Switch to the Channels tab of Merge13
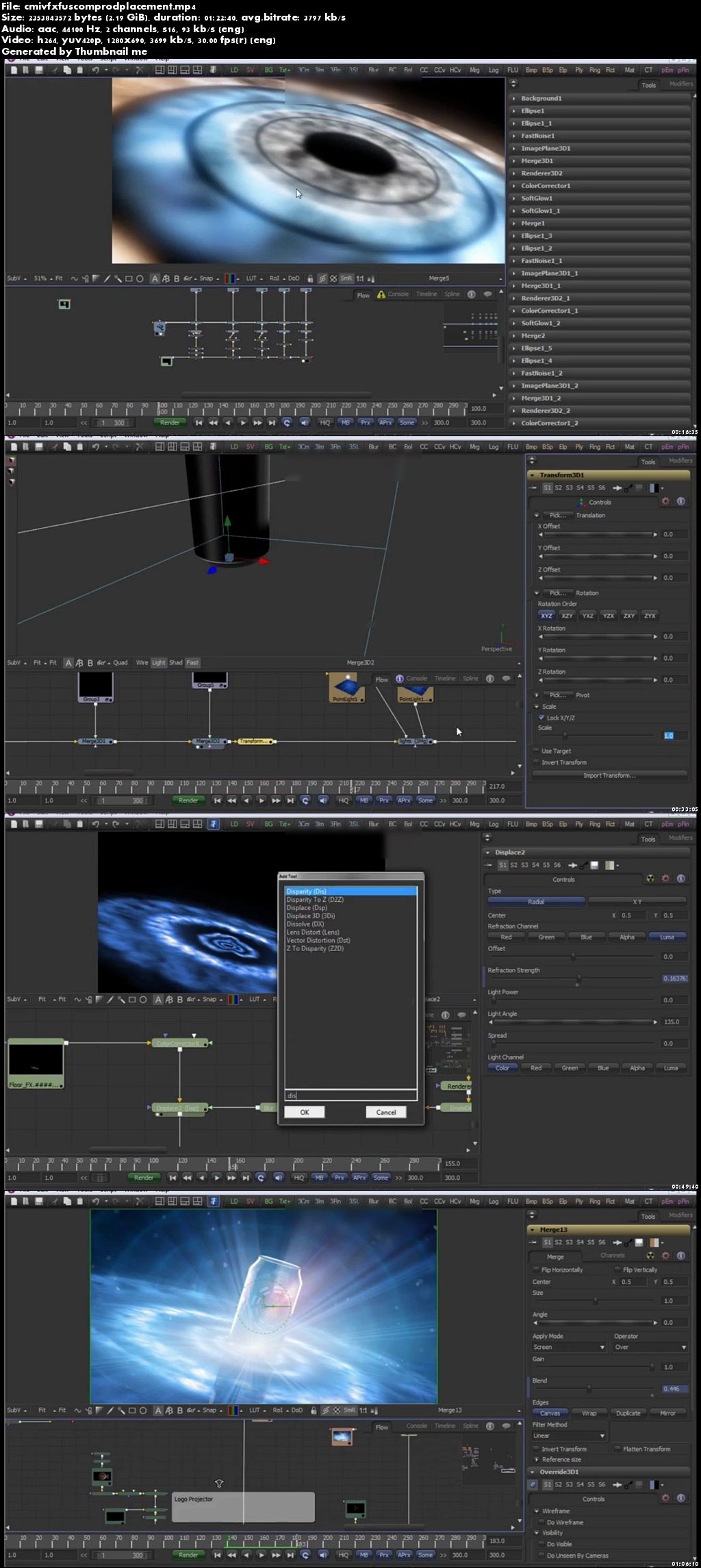Screen dimensions: 701x1568 [x=612, y=1256]
